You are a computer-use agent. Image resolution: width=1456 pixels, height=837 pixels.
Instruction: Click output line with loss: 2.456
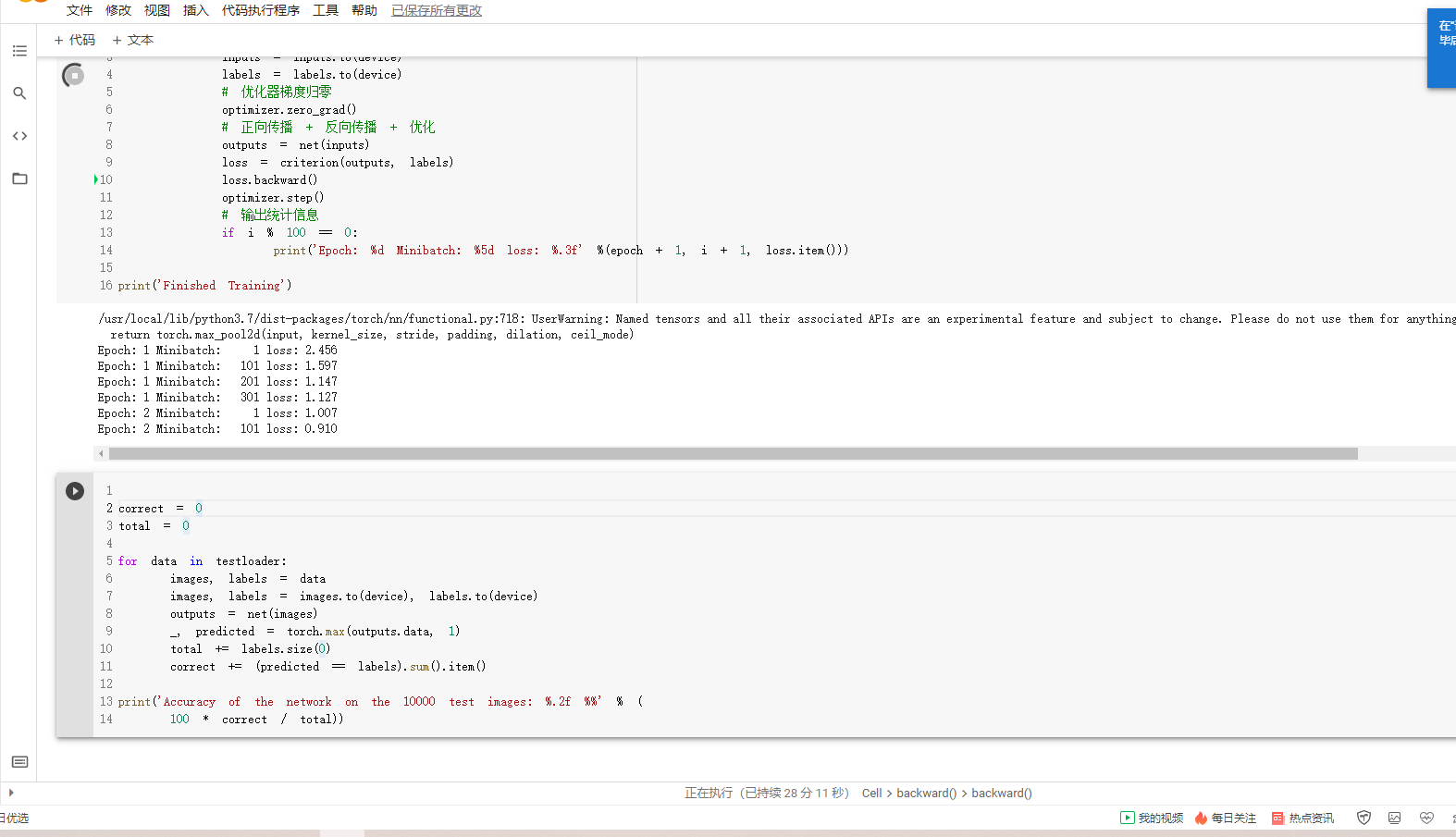click(x=217, y=351)
